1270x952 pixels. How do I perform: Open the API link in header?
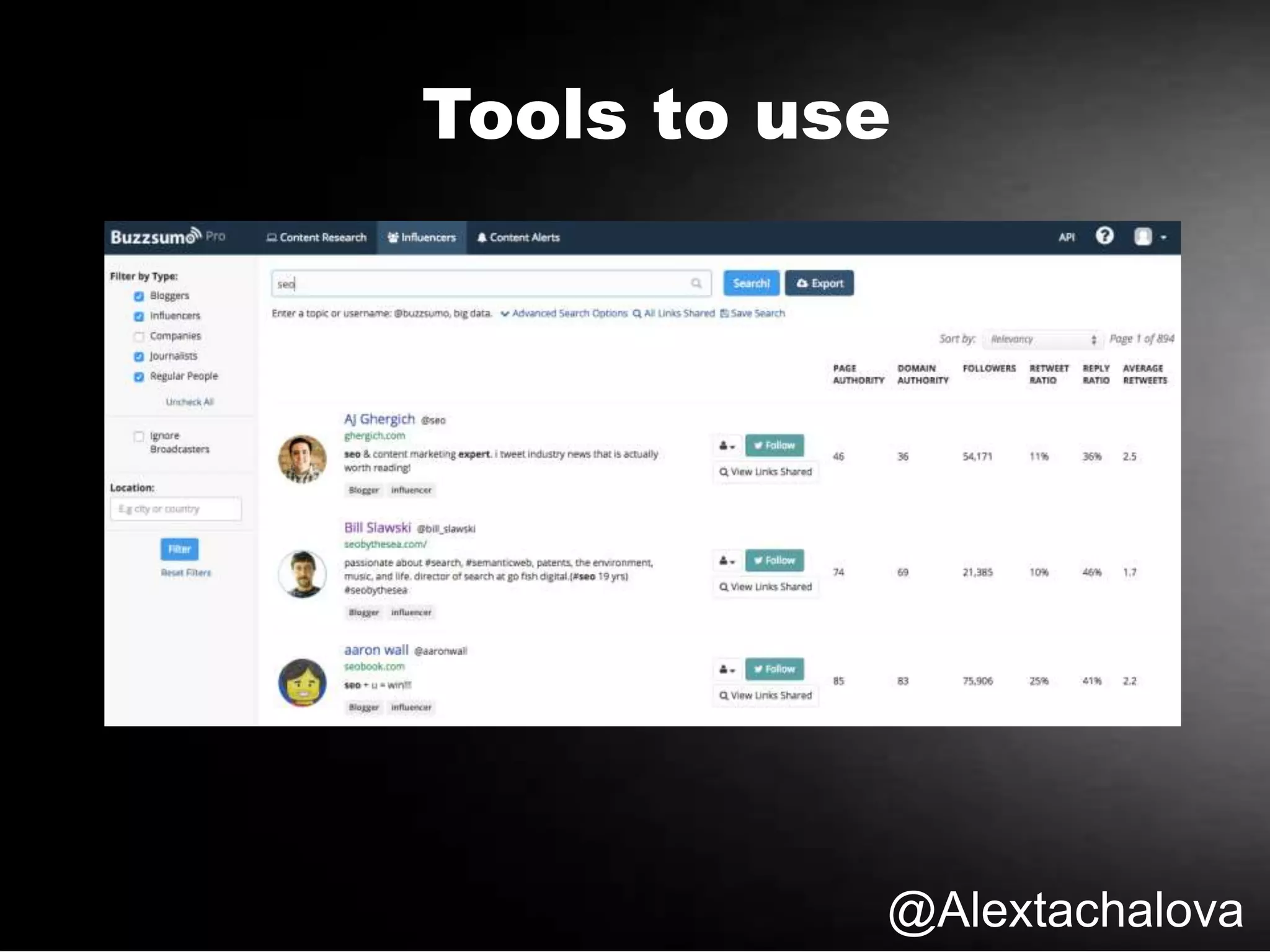(1067, 237)
